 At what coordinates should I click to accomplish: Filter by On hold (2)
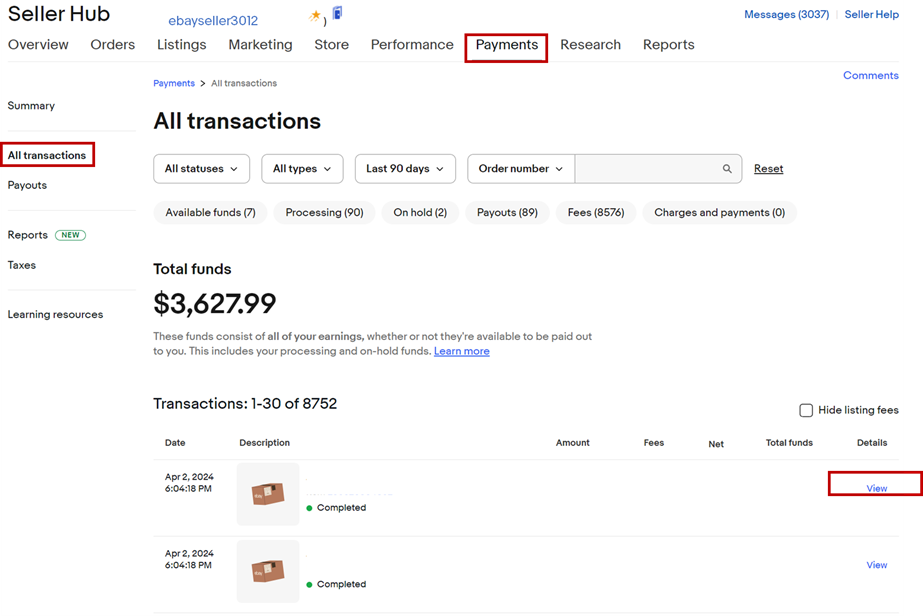(x=420, y=213)
